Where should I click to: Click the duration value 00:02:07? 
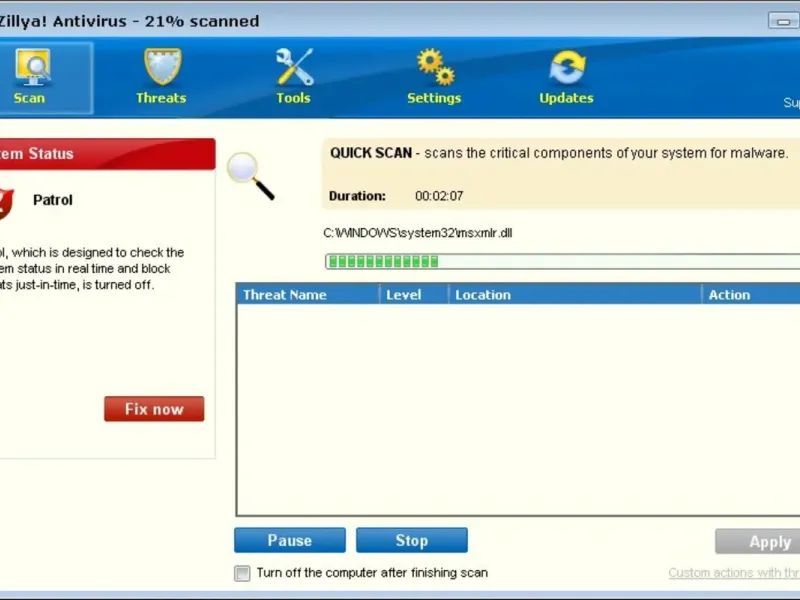tap(439, 196)
